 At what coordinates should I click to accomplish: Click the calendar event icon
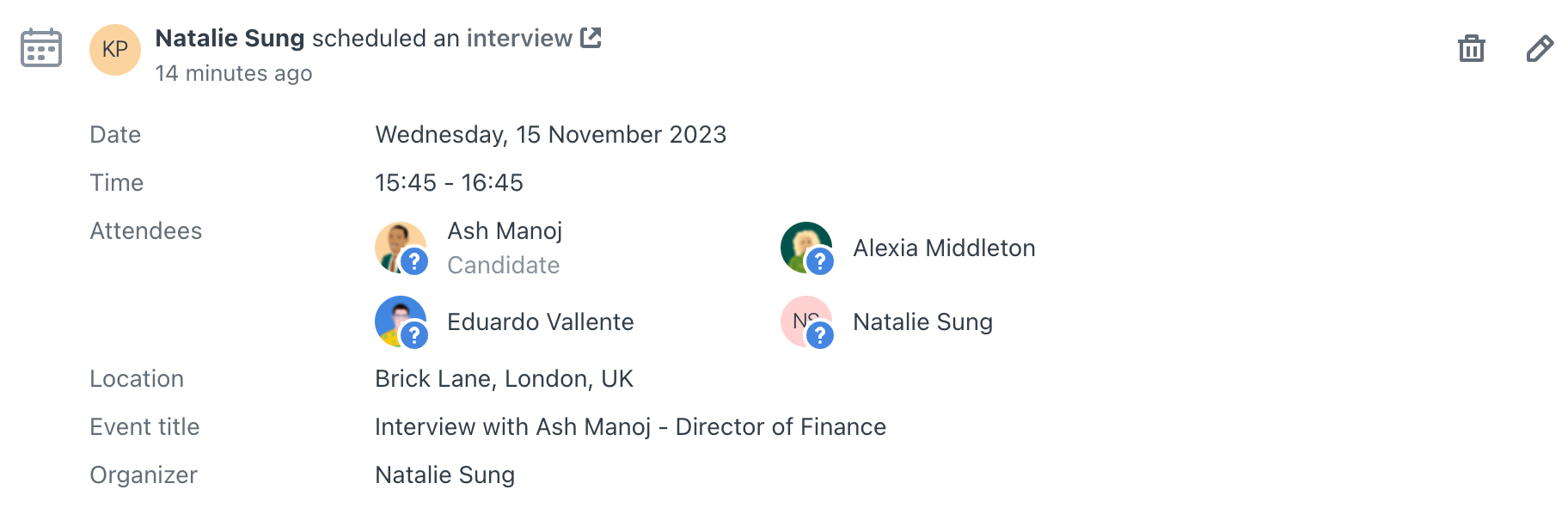pos(41,47)
